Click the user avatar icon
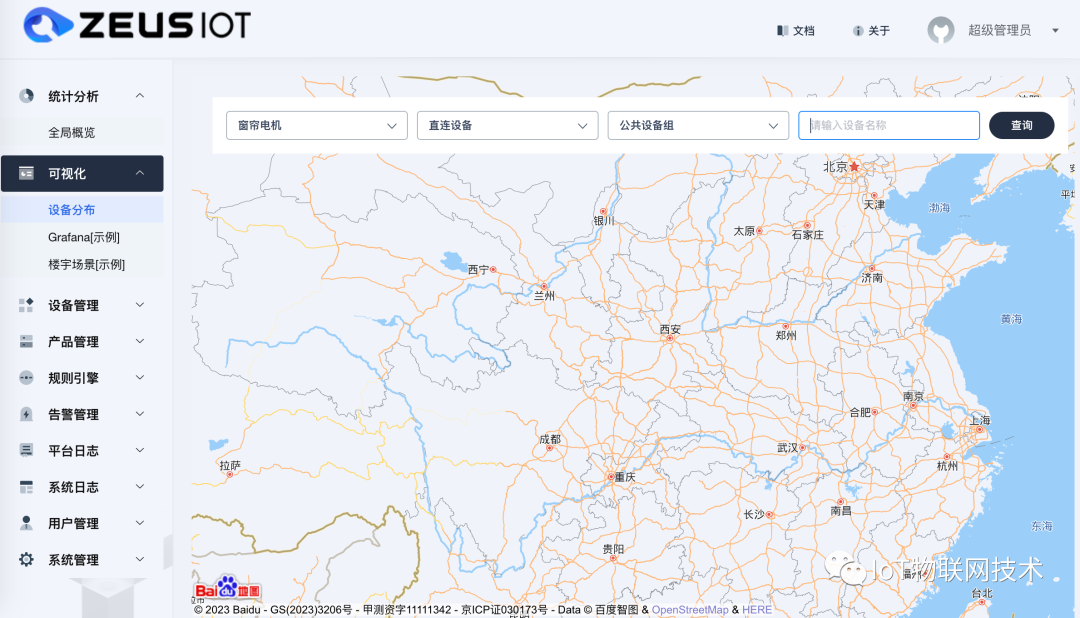This screenshot has width=1080, height=618. pos(941,30)
